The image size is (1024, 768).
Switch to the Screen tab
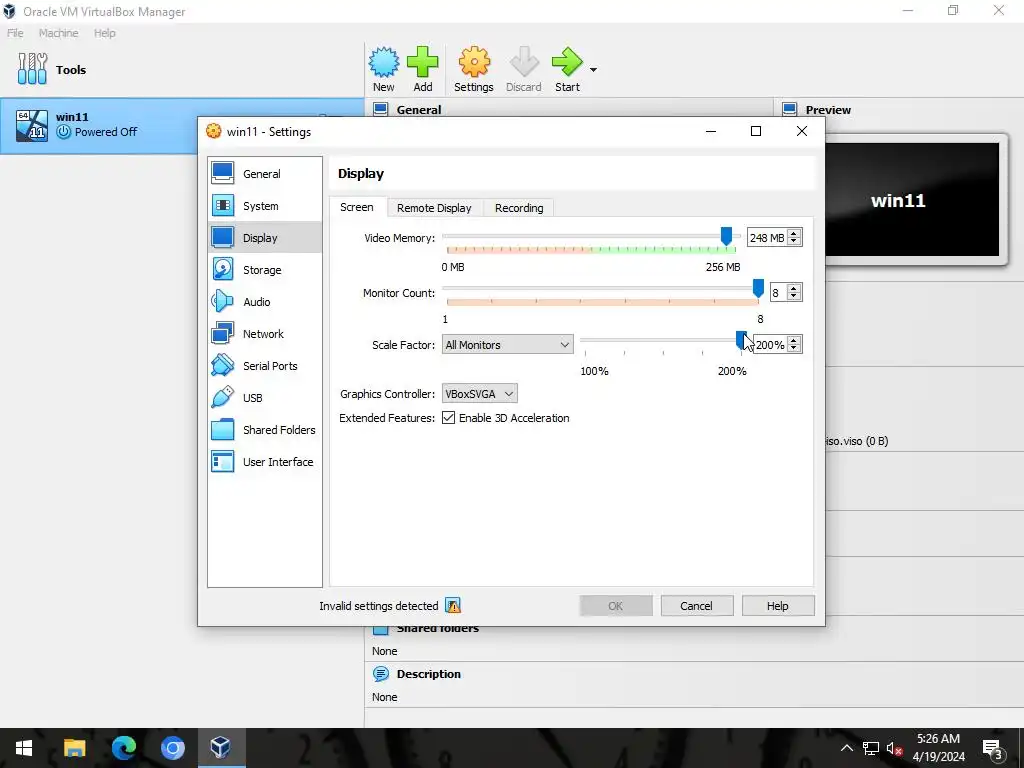pos(357,207)
